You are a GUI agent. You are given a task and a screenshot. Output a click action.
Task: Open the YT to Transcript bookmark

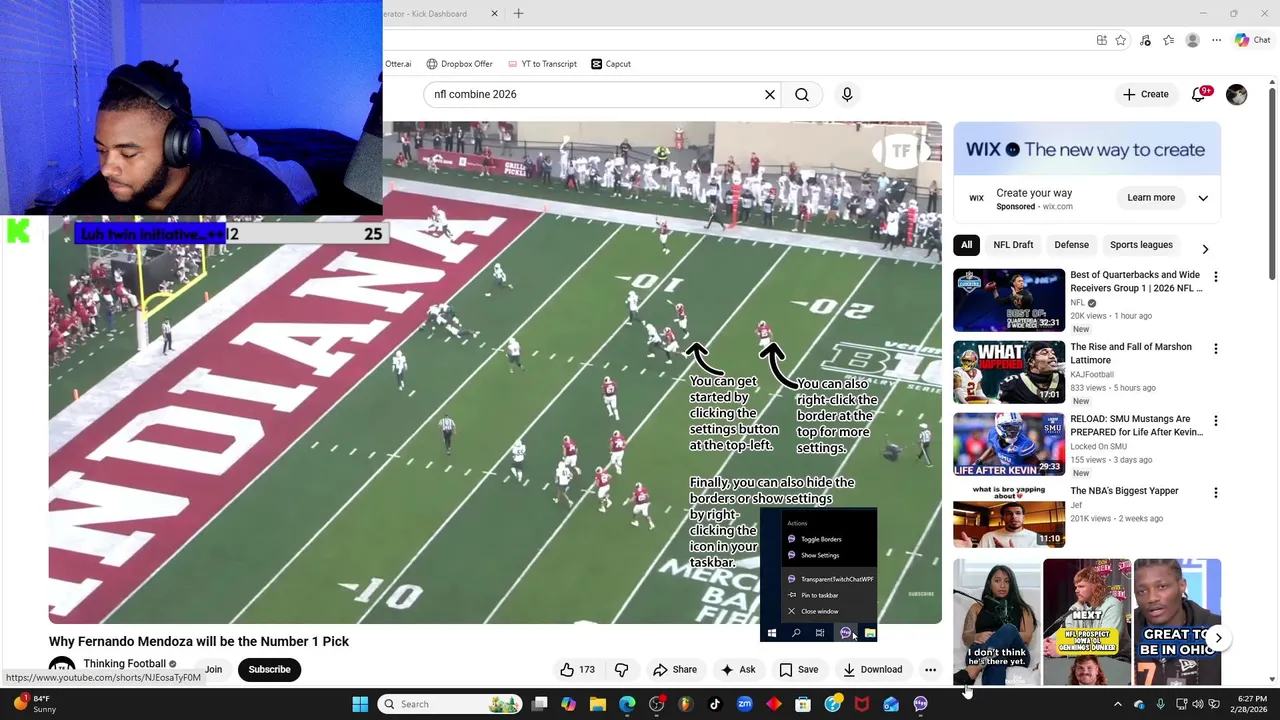click(x=542, y=64)
